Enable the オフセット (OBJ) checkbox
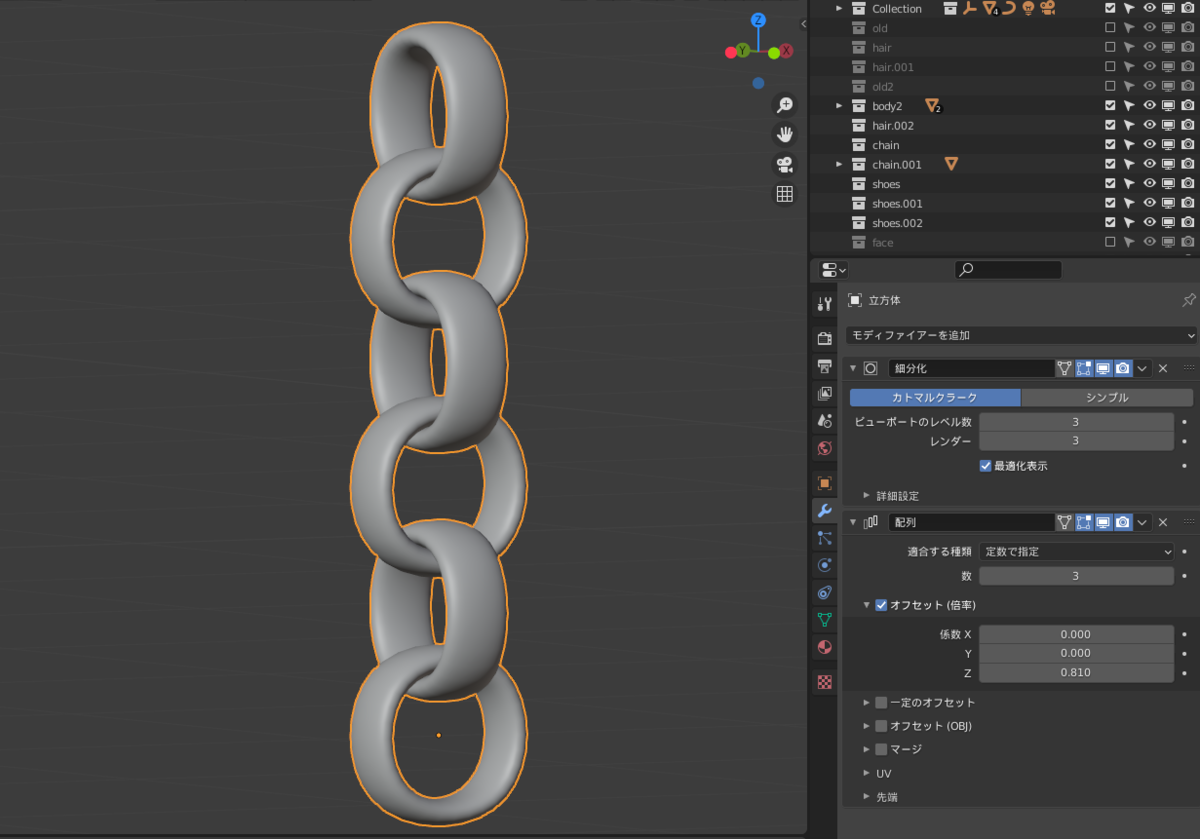Screen dimensions: 1200x839 point(881,726)
